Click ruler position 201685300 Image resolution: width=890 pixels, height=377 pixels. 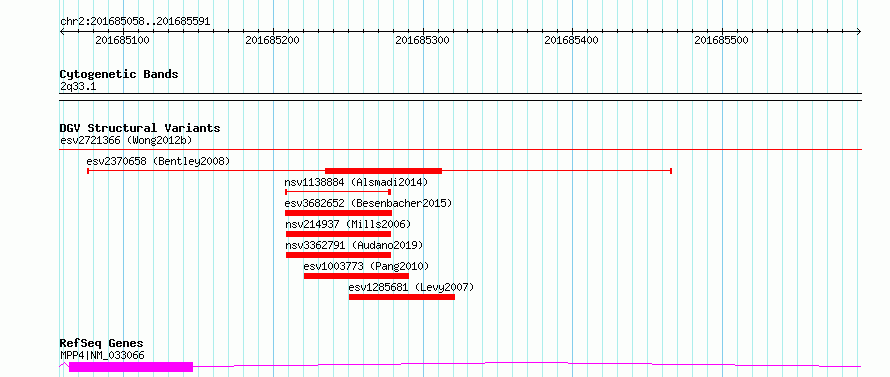point(422,40)
